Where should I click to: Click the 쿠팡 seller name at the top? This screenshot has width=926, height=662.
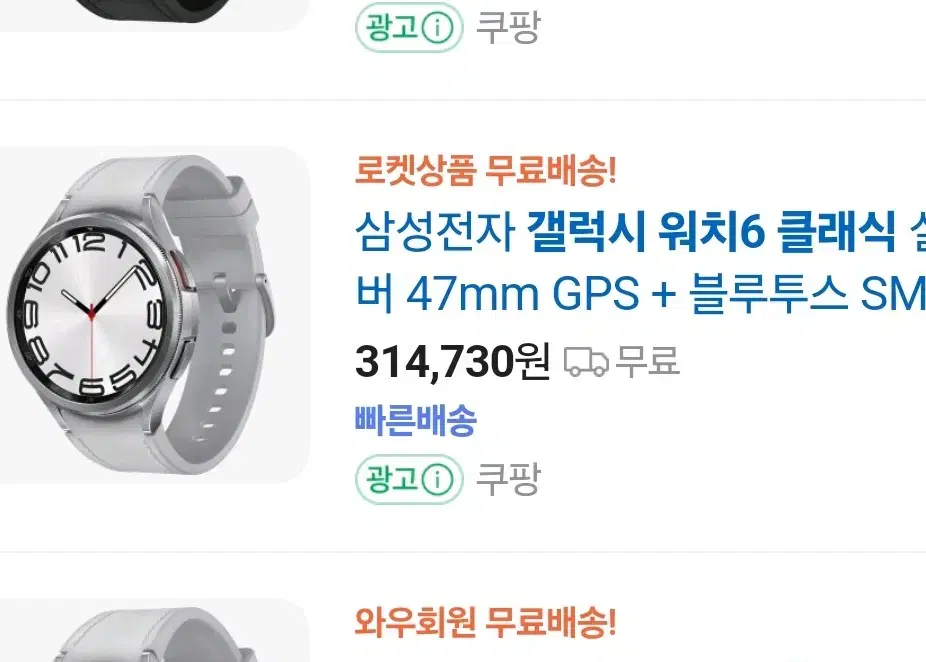[x=508, y=27]
